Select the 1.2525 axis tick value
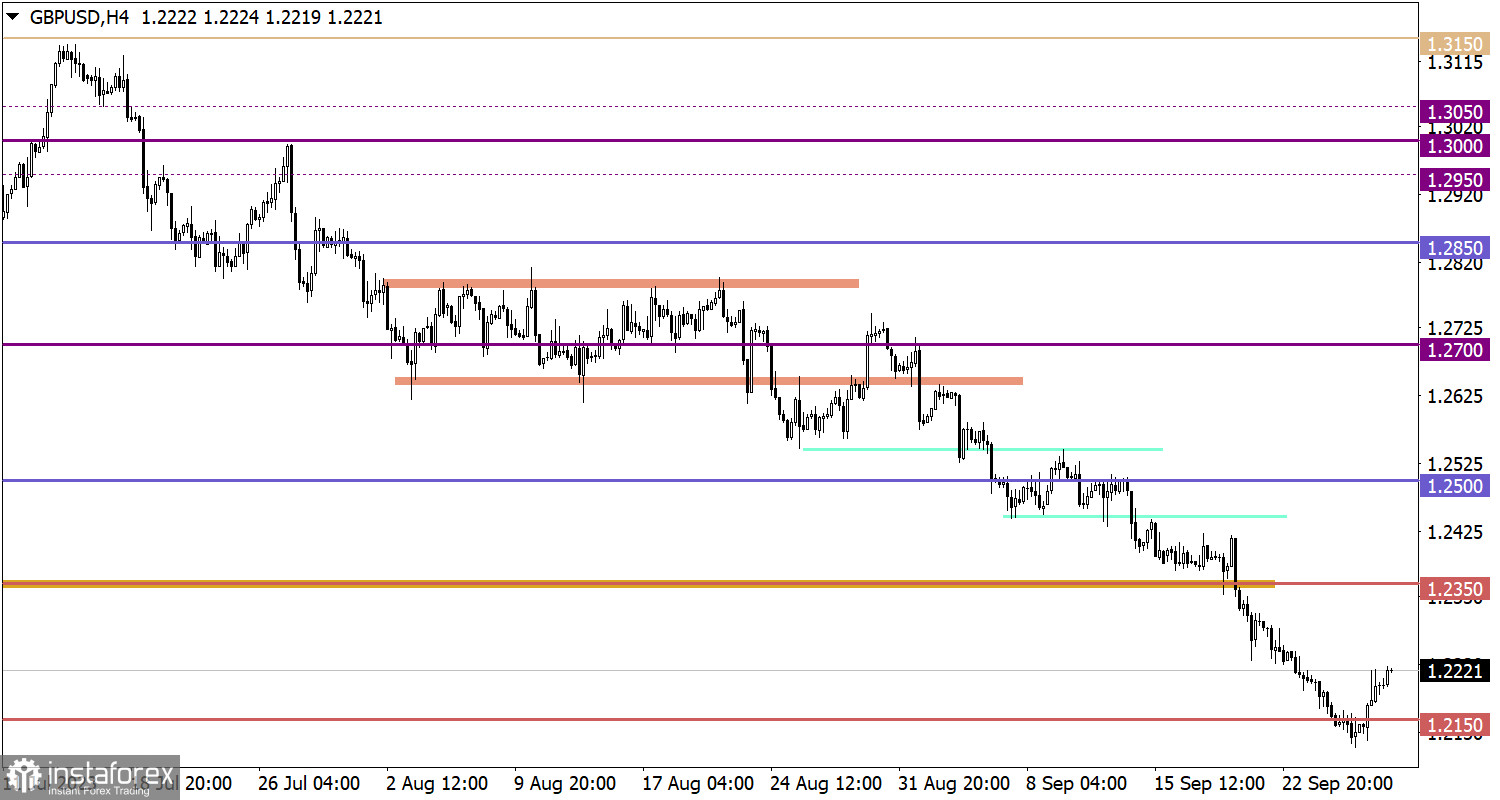 click(1455, 464)
